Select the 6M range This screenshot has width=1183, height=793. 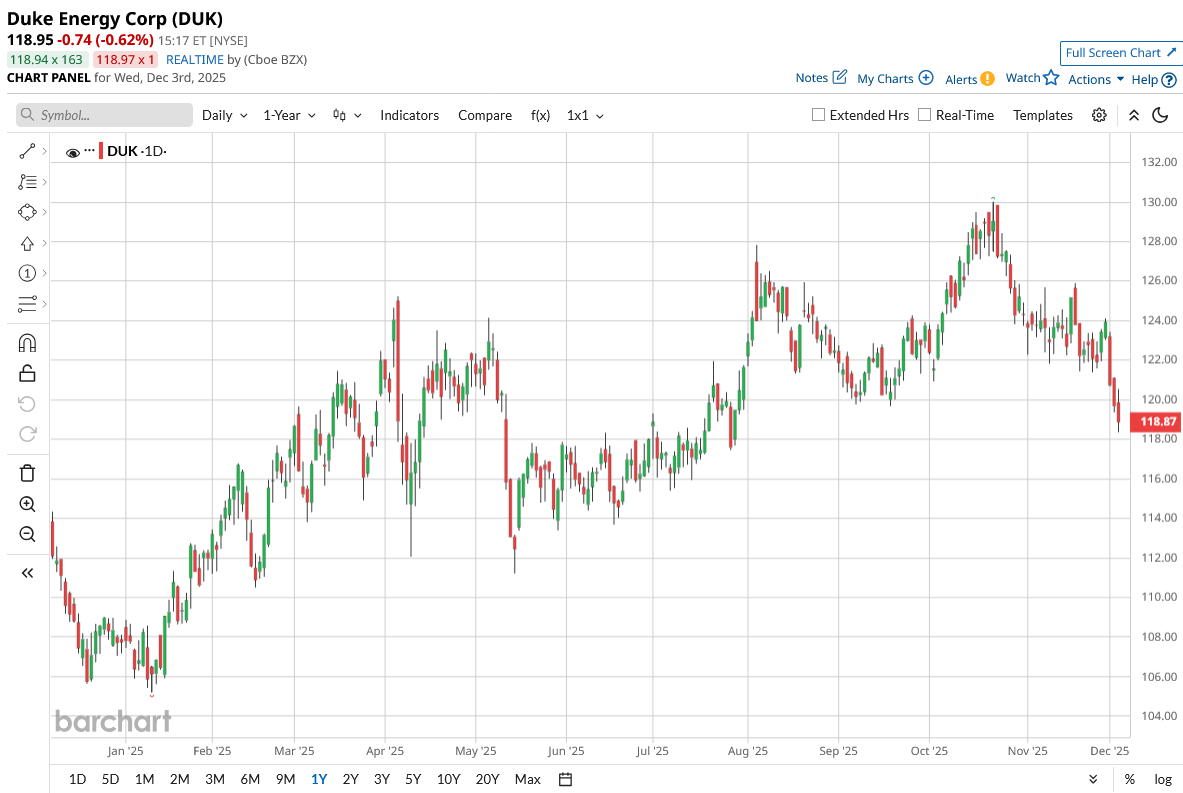coord(250,779)
